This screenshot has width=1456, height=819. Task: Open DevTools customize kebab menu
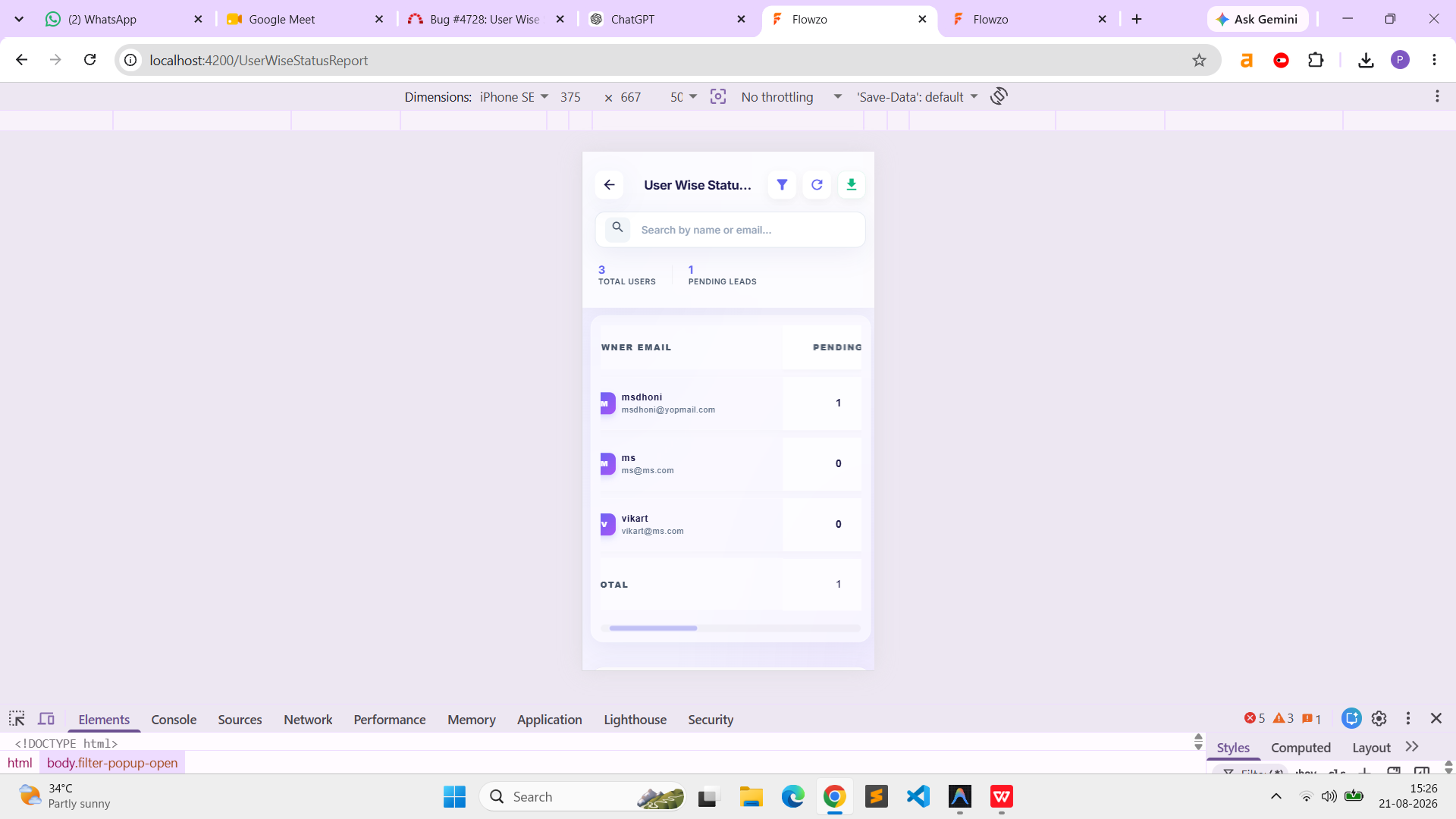1408,718
